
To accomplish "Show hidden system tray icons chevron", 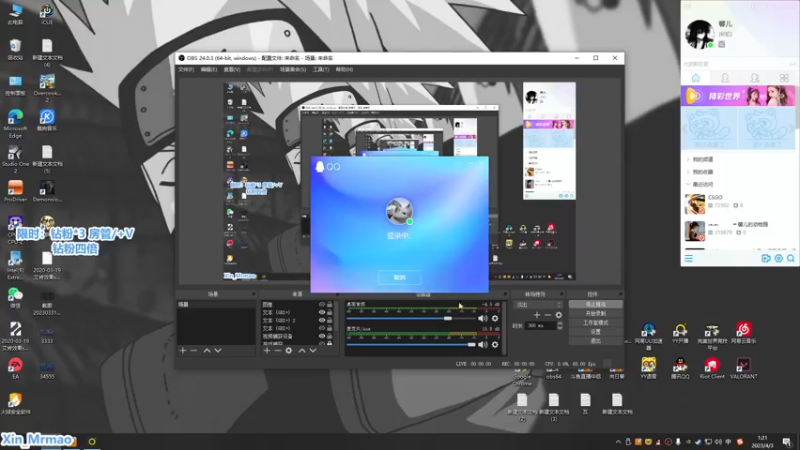I will click(x=618, y=442).
